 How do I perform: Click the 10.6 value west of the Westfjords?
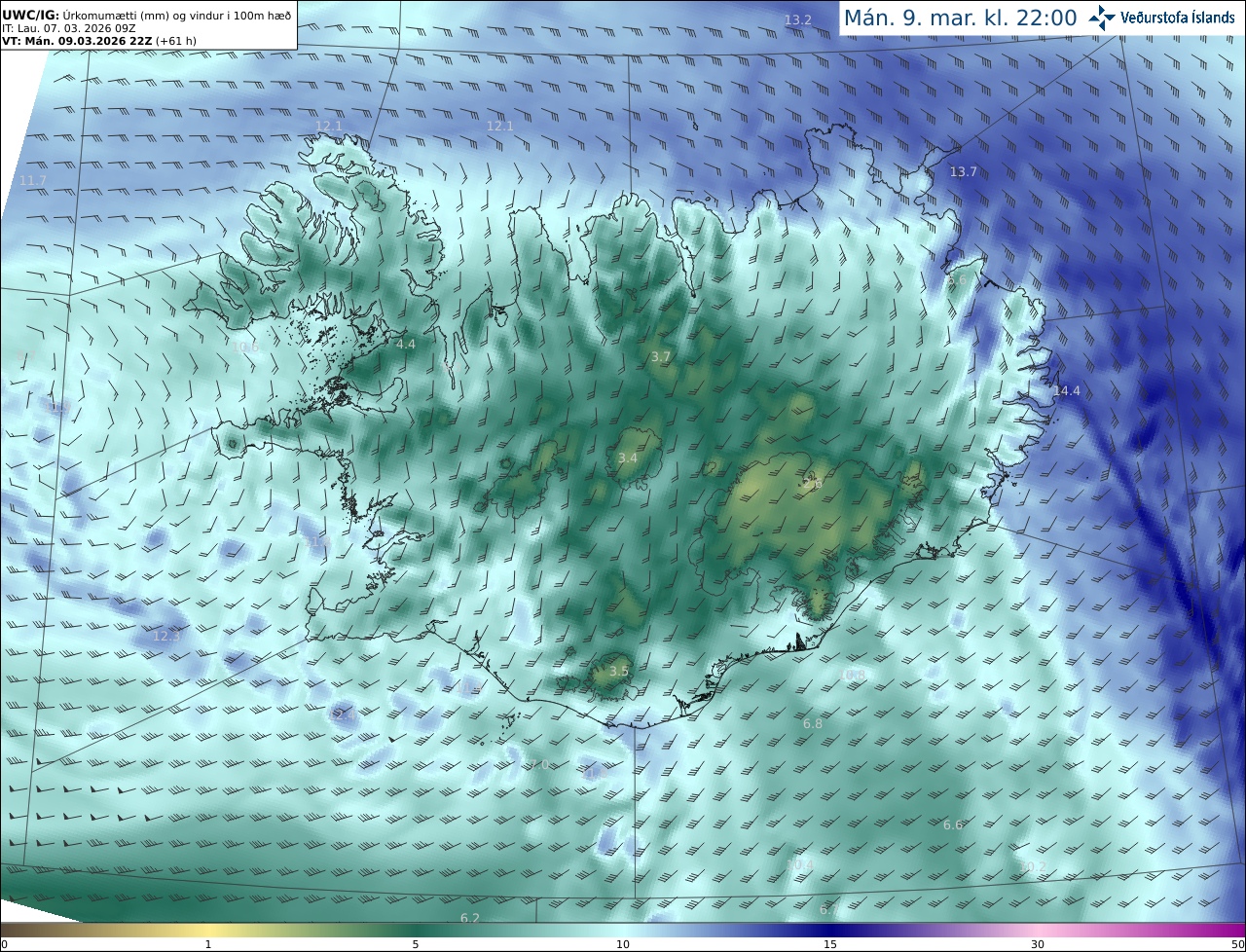[x=245, y=347]
